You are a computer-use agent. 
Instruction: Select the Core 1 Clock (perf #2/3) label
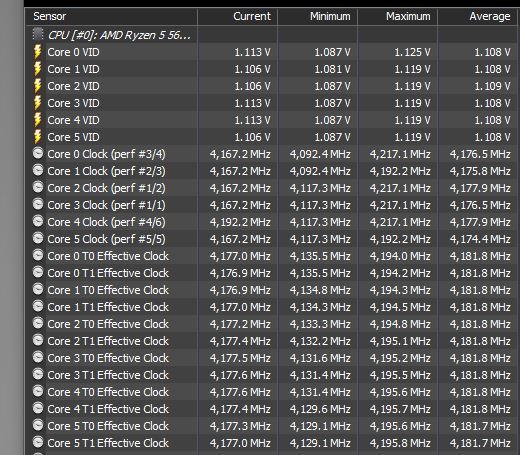(x=106, y=171)
